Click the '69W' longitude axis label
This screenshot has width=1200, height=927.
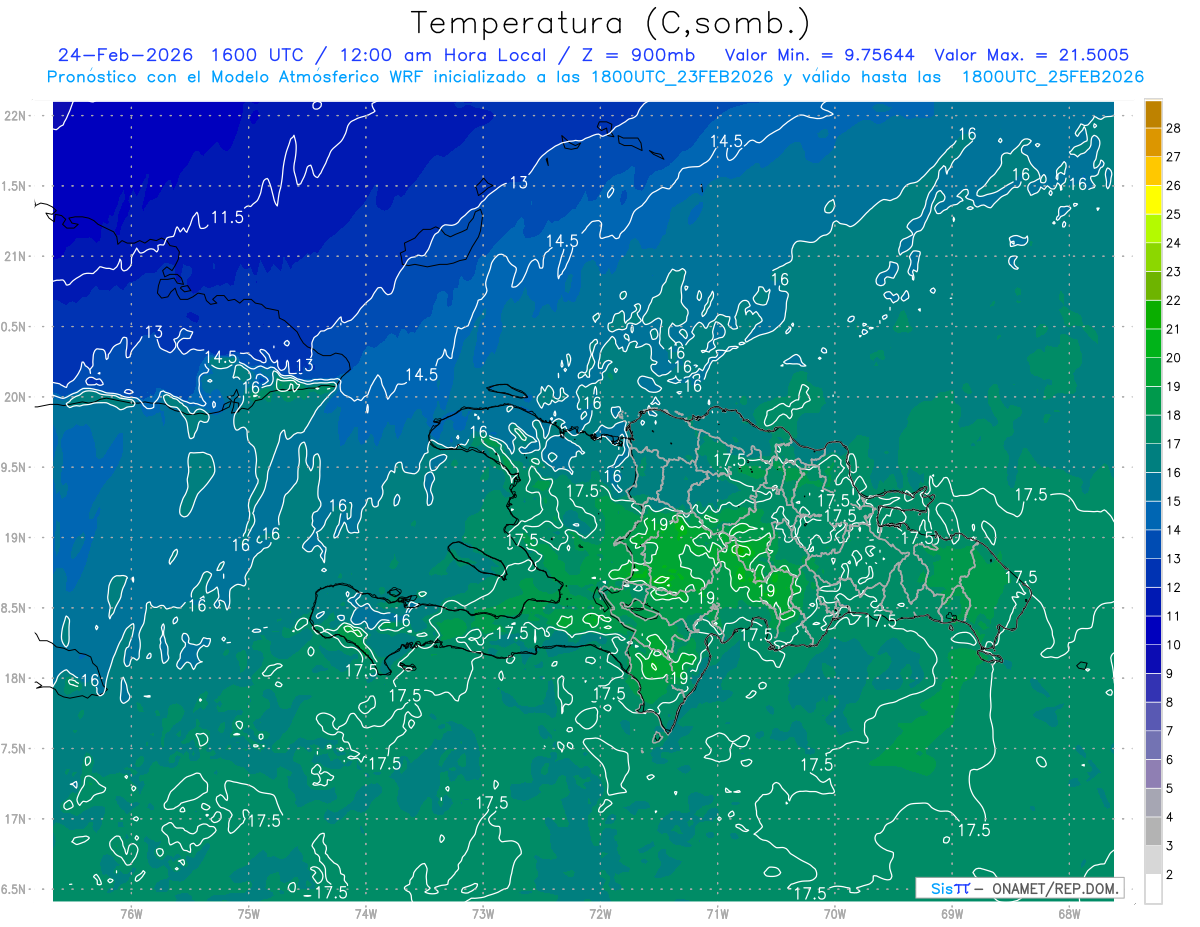(x=952, y=913)
